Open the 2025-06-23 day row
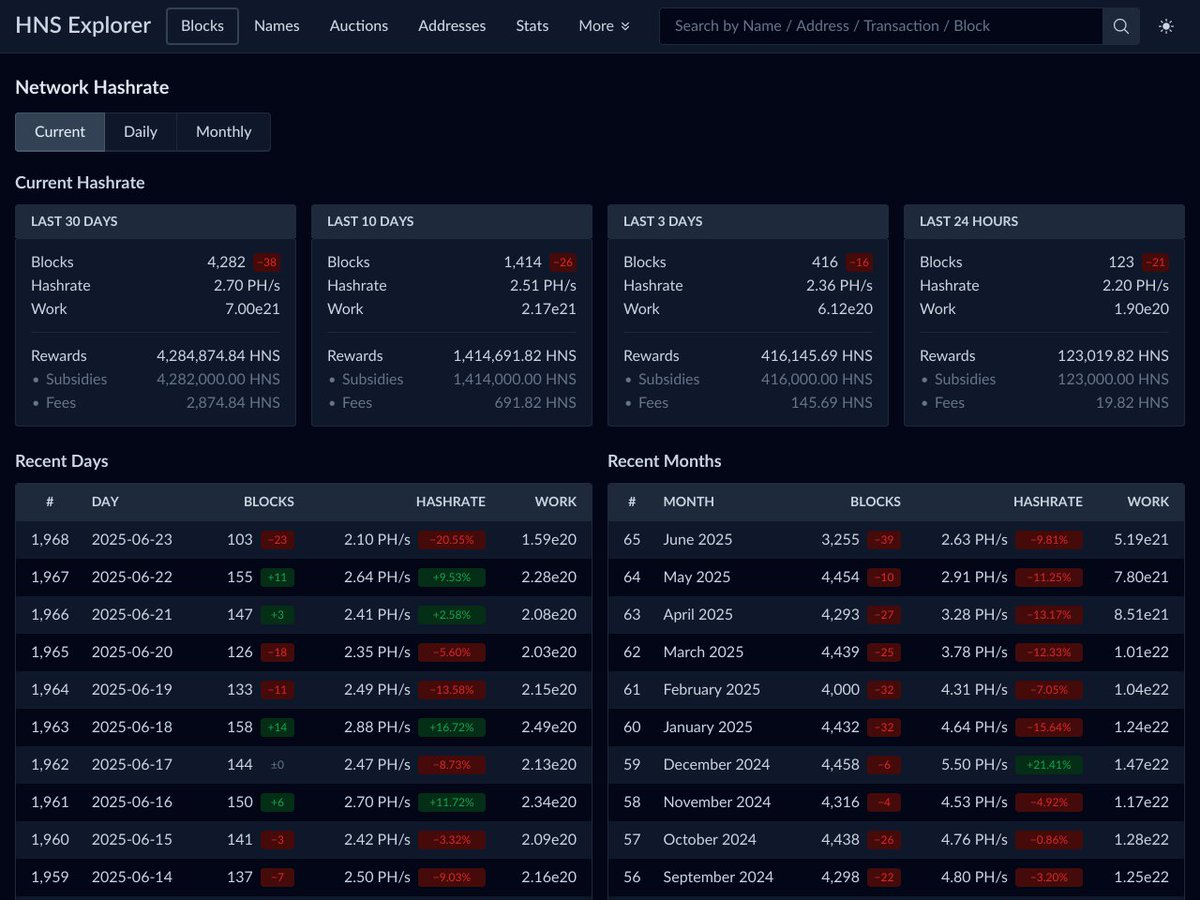 pos(303,540)
